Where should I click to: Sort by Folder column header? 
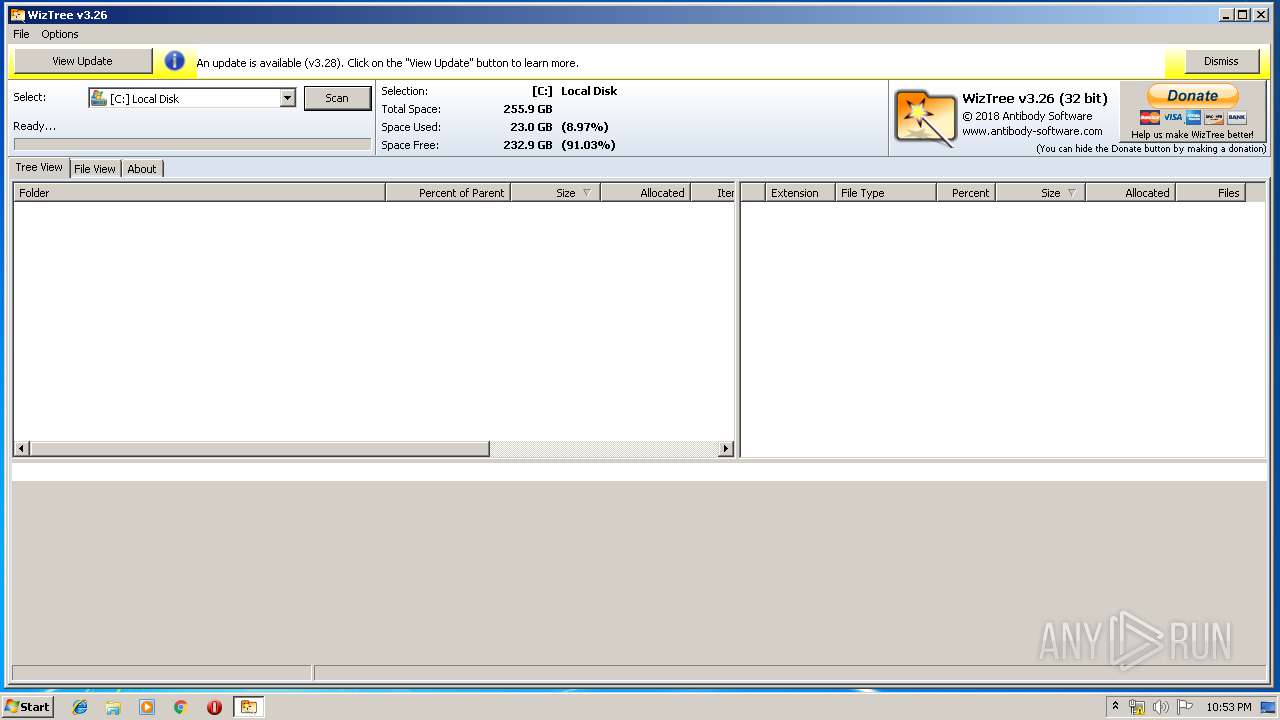tap(199, 193)
